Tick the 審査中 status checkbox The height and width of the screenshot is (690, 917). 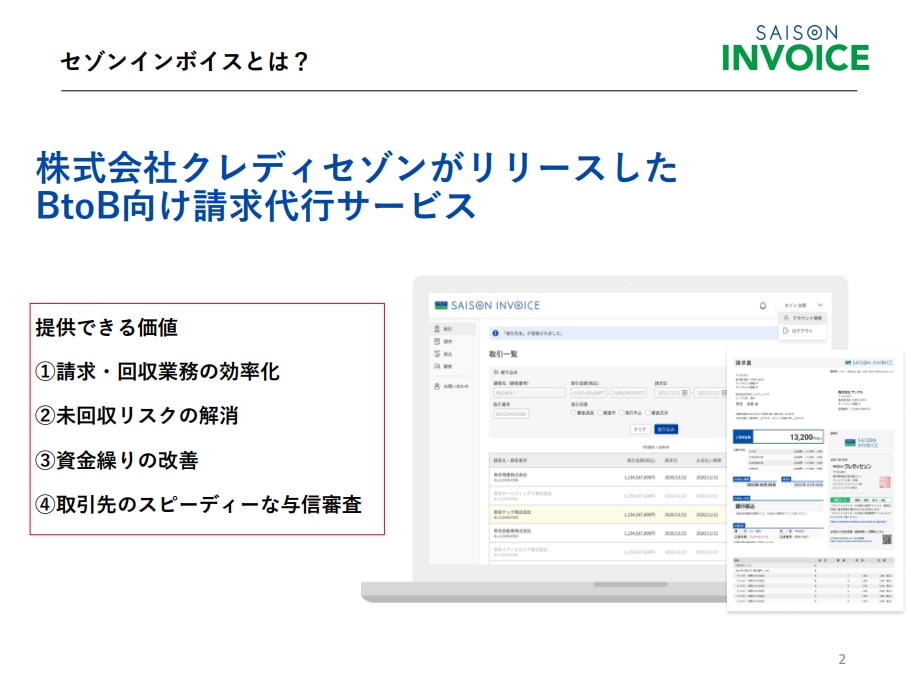pyautogui.click(x=599, y=413)
